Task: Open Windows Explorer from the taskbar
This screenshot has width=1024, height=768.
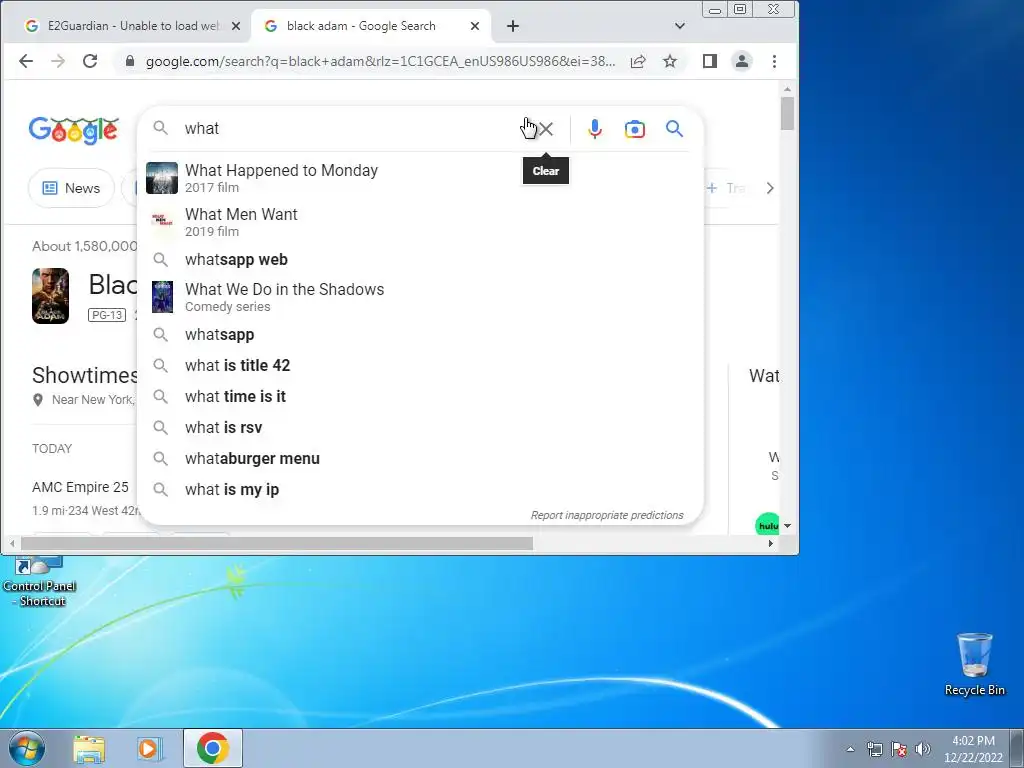Action: (89, 749)
